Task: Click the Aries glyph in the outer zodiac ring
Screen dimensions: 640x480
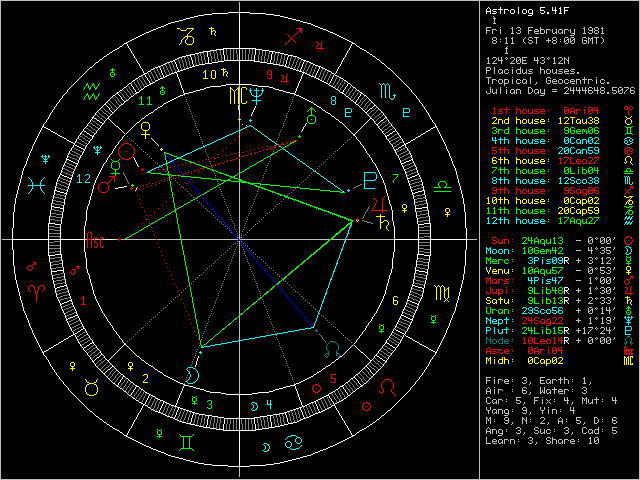Action: pos(37,293)
